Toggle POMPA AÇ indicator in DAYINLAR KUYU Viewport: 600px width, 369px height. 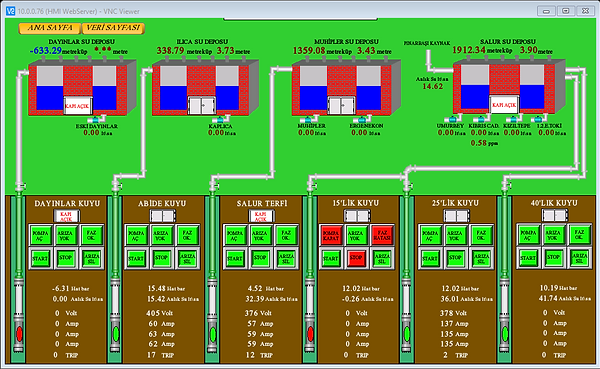point(41,235)
